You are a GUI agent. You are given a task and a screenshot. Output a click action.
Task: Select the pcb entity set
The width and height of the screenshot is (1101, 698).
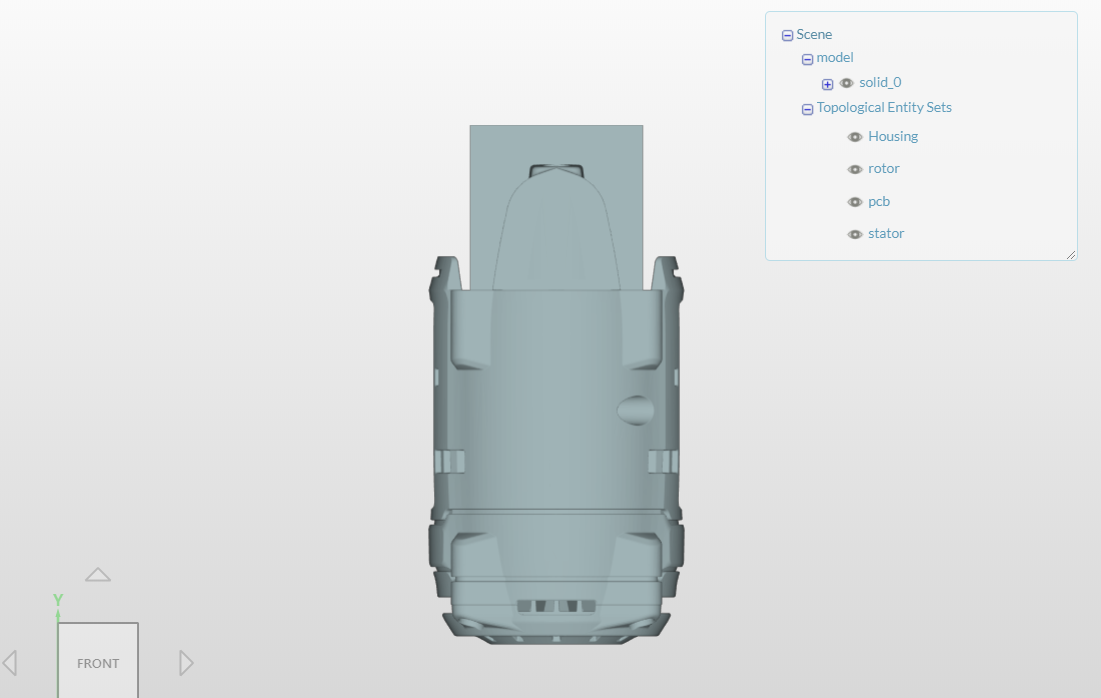[x=878, y=202]
